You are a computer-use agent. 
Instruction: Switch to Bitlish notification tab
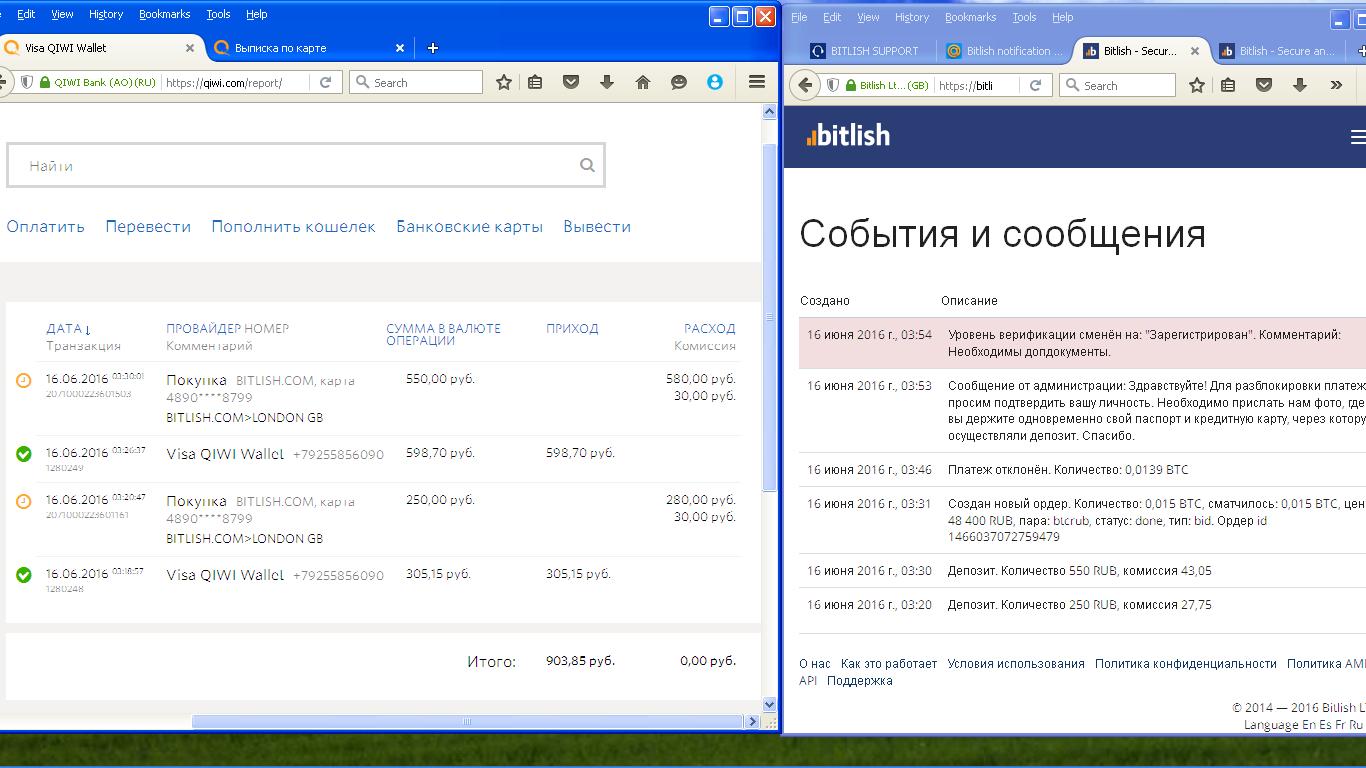[1005, 51]
